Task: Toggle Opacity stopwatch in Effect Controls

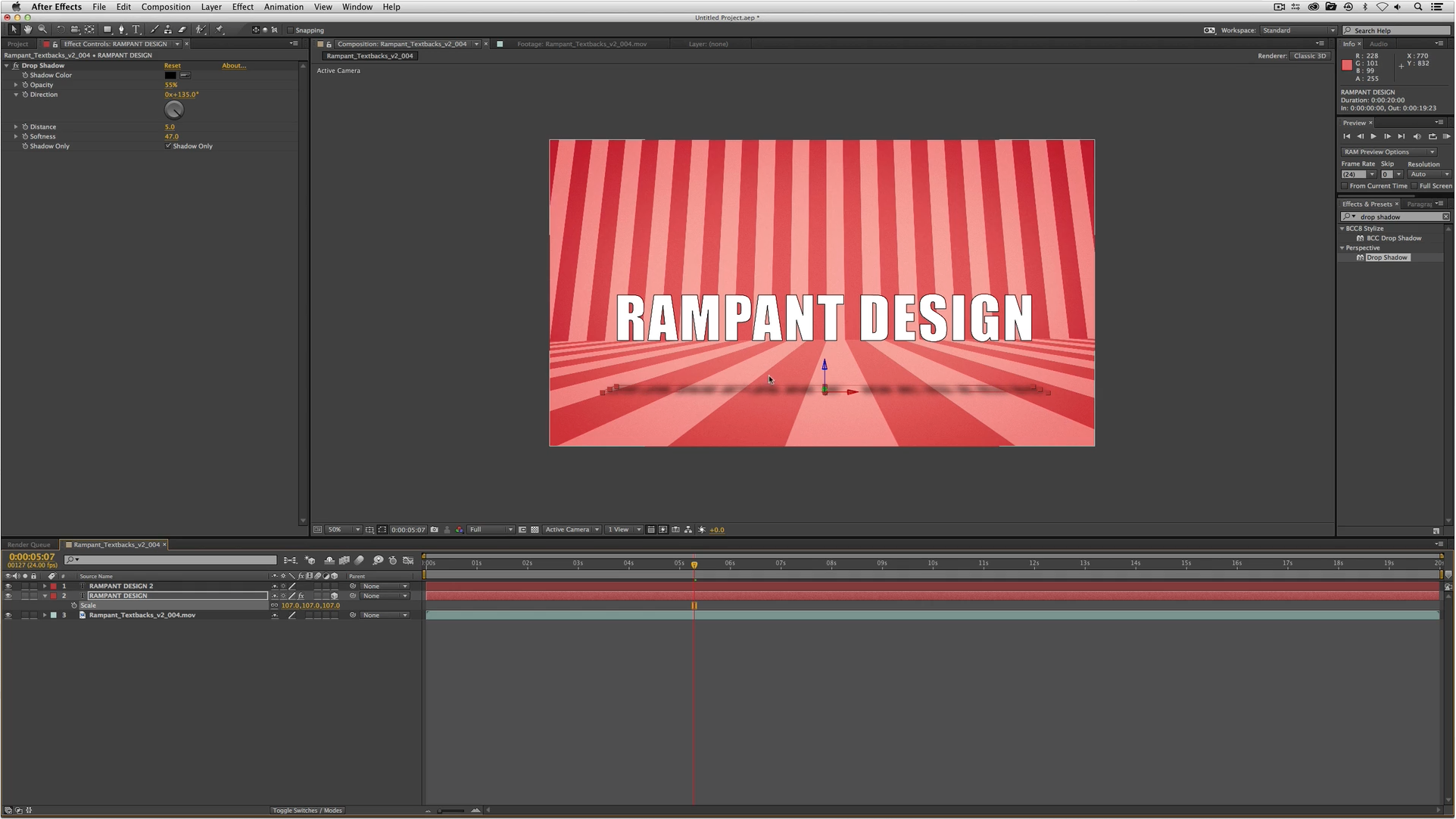Action: click(x=25, y=85)
